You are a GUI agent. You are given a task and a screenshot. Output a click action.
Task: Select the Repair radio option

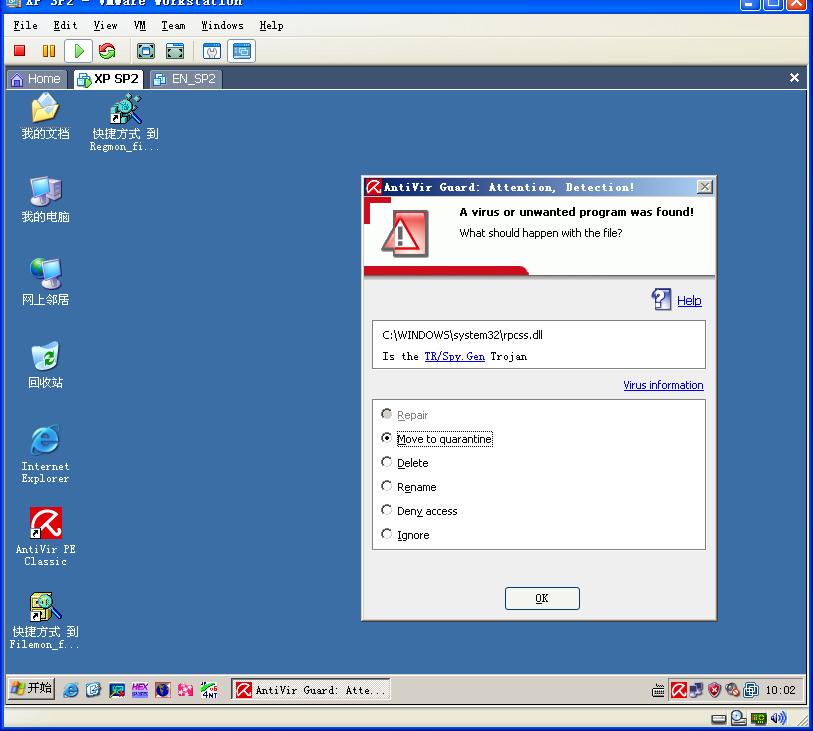pyautogui.click(x=386, y=414)
